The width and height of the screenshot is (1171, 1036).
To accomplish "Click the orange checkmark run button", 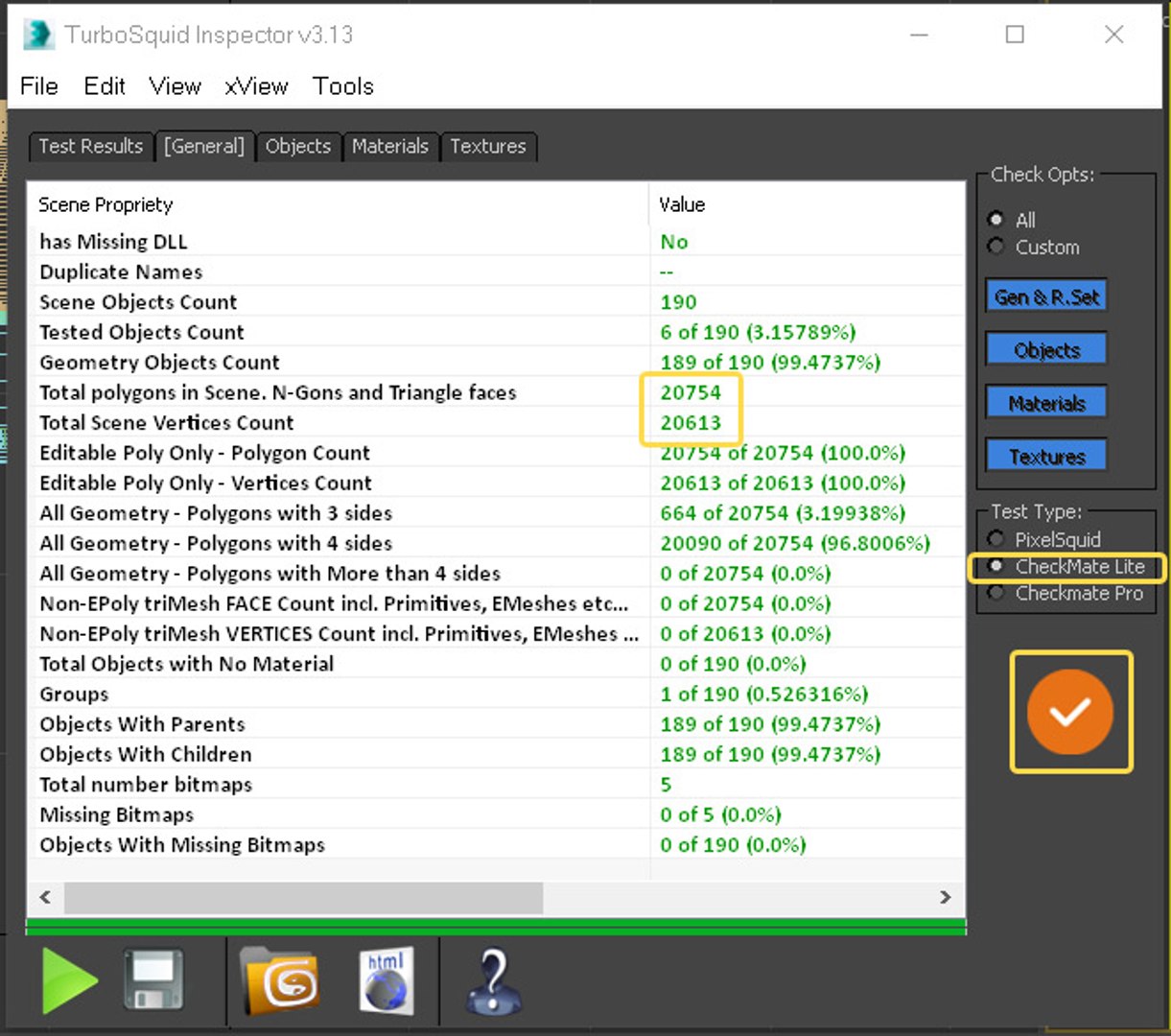I will pyautogui.click(x=1070, y=712).
